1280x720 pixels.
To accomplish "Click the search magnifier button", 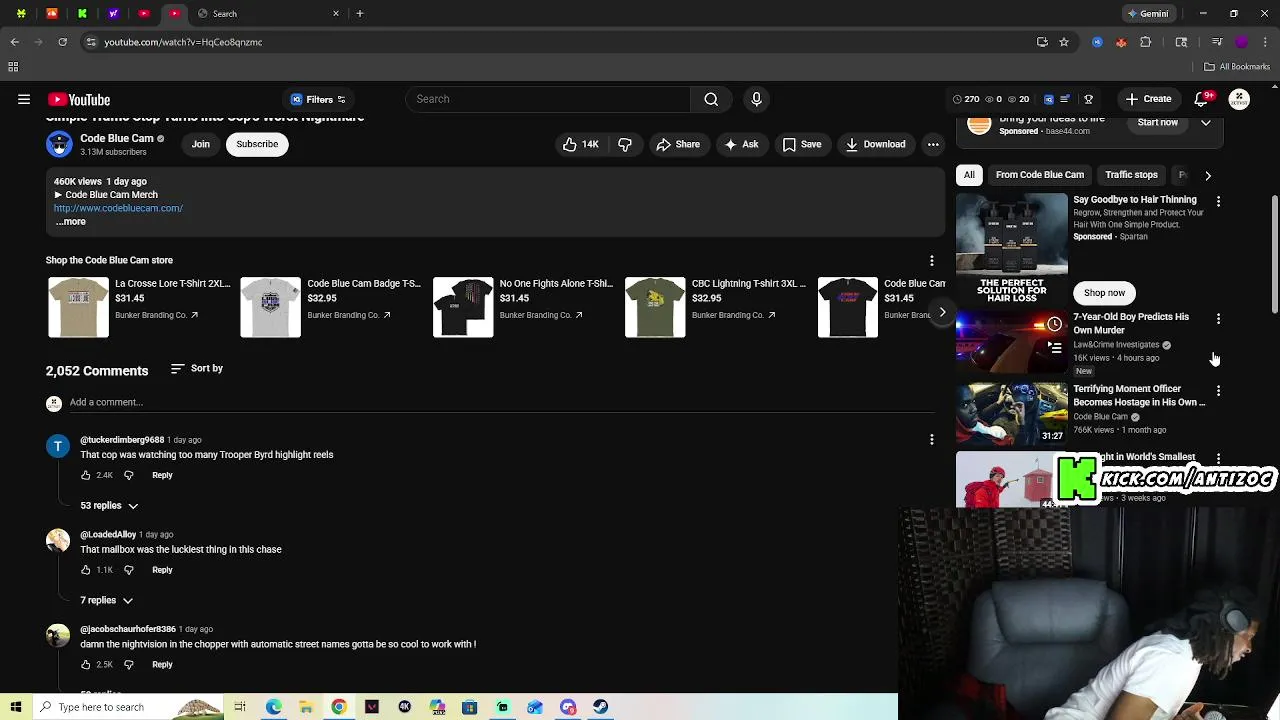I will coord(711,99).
